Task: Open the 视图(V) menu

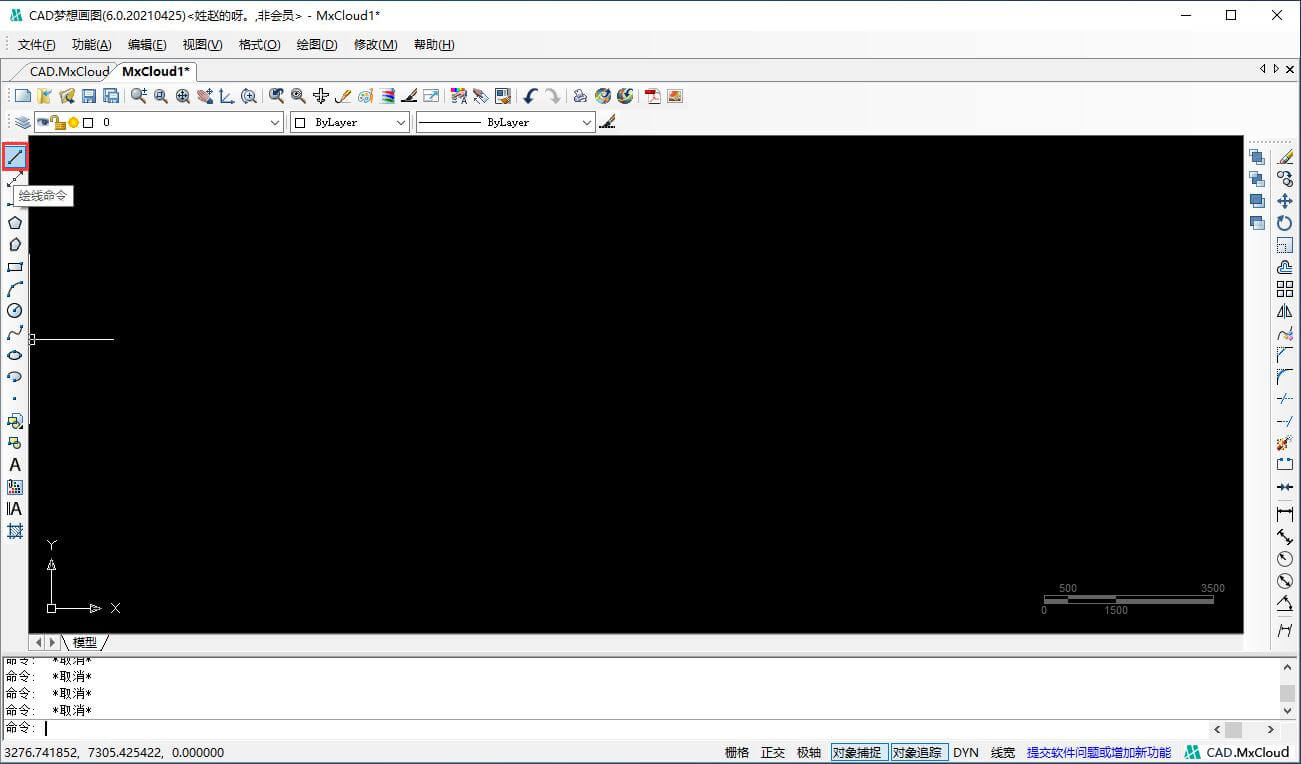Action: [203, 45]
